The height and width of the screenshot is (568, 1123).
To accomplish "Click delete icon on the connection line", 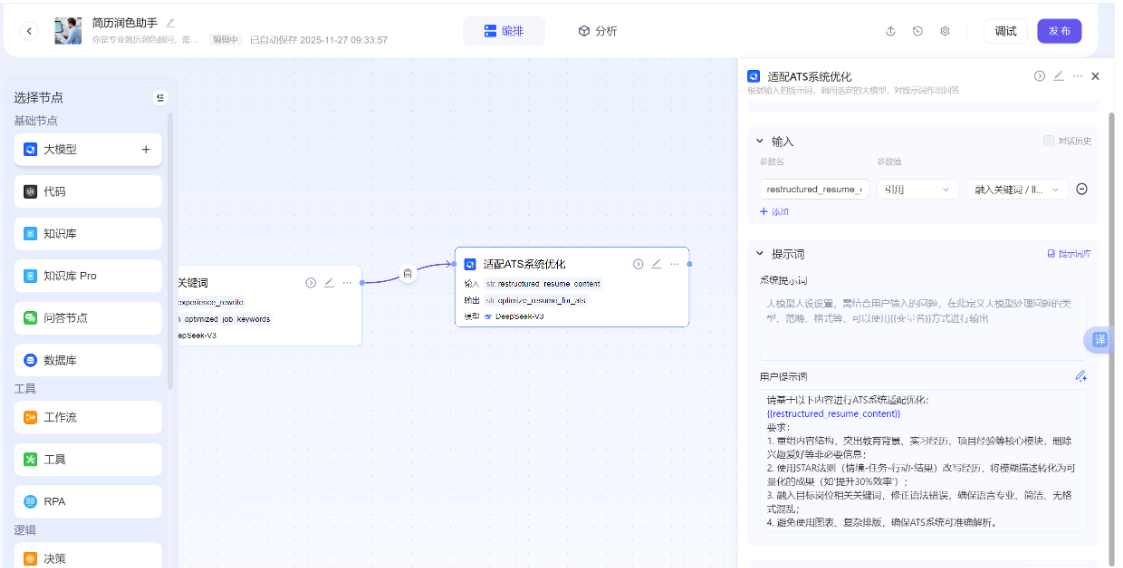I will coord(408,273).
